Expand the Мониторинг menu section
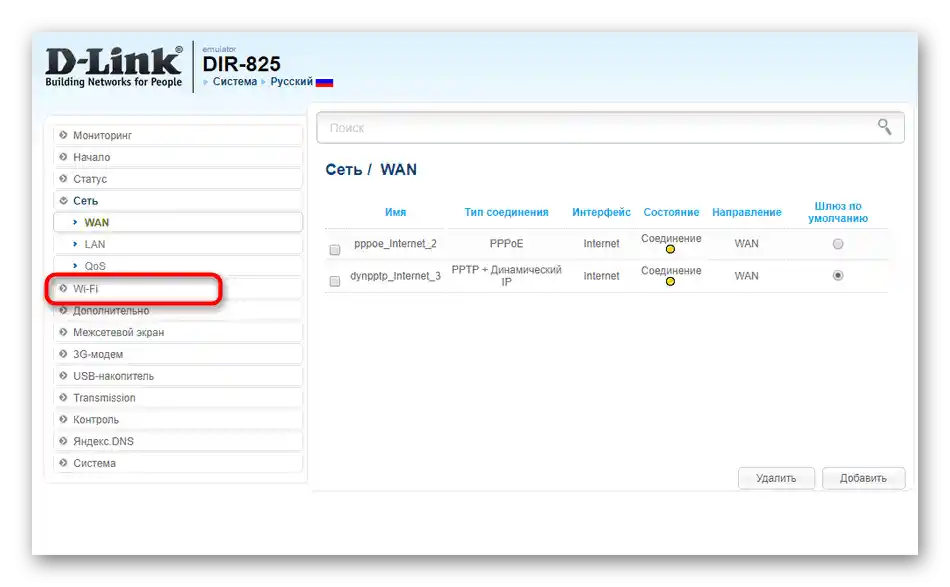This screenshot has width=950, height=587. [x=178, y=135]
